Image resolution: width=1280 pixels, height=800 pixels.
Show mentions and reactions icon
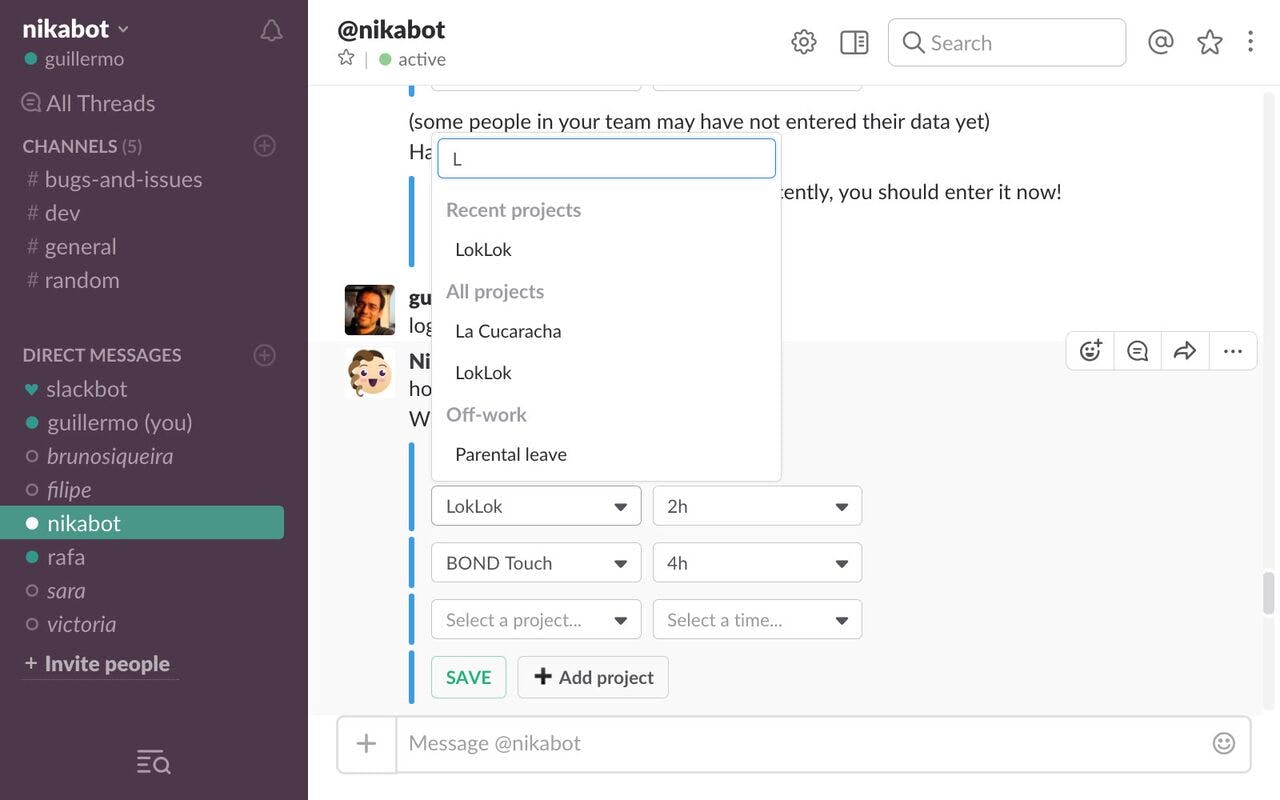(x=1160, y=42)
